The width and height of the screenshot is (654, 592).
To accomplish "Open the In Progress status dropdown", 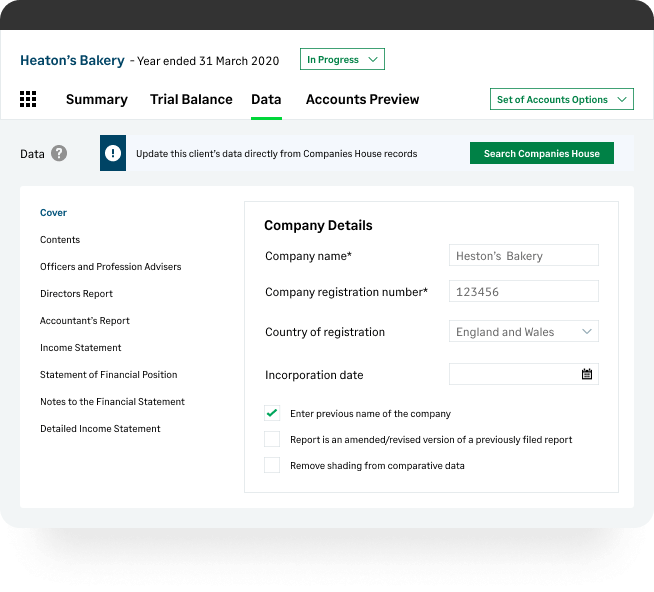I will pos(342,60).
